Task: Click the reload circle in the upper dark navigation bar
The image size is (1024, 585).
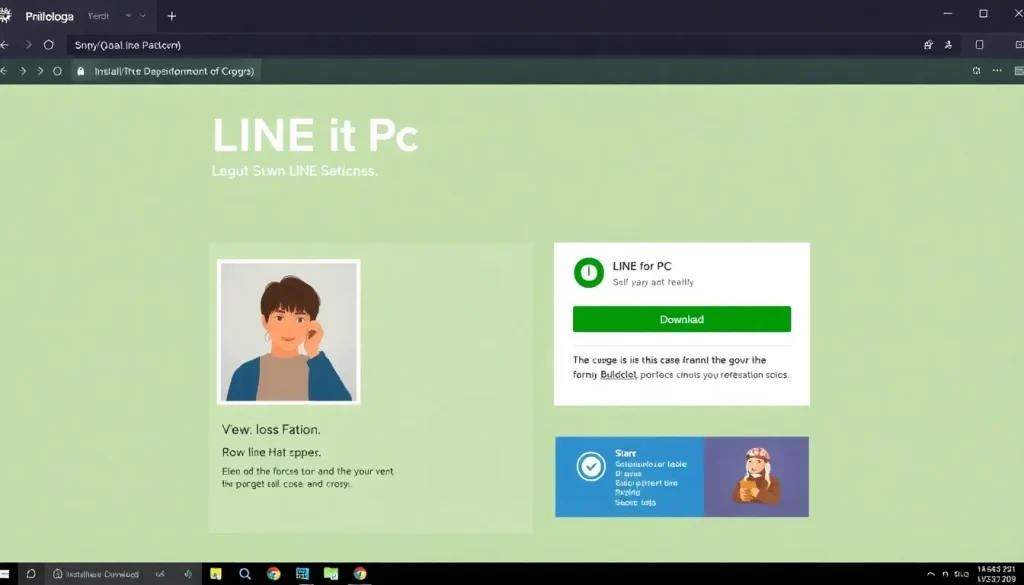Action: [x=48, y=45]
